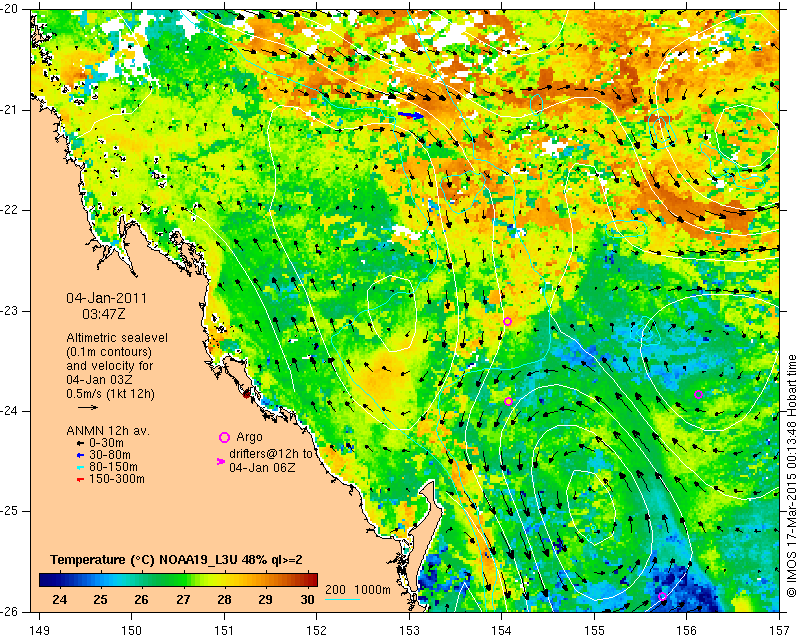Click the longitude axis label "156"
The height and width of the screenshot is (640, 800).
pos(687,631)
